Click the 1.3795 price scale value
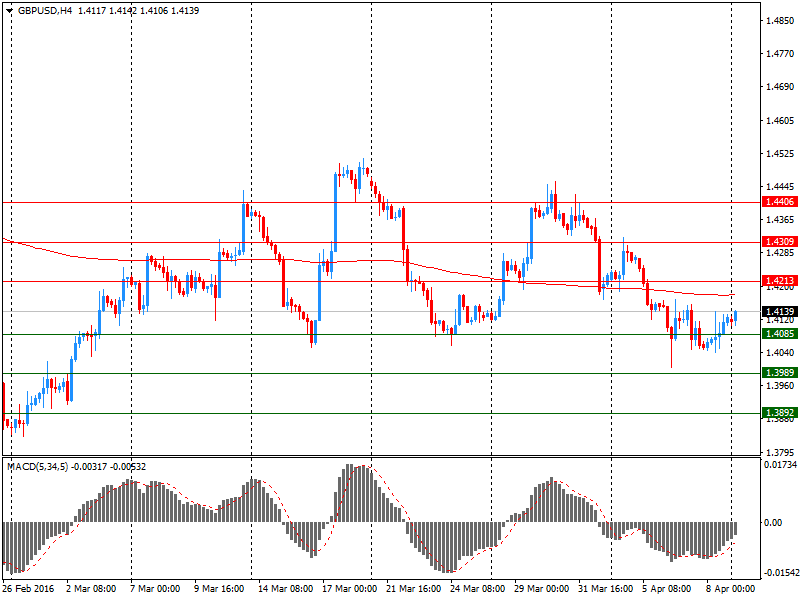Image resolution: width=800 pixels, height=600 pixels. 780,452
